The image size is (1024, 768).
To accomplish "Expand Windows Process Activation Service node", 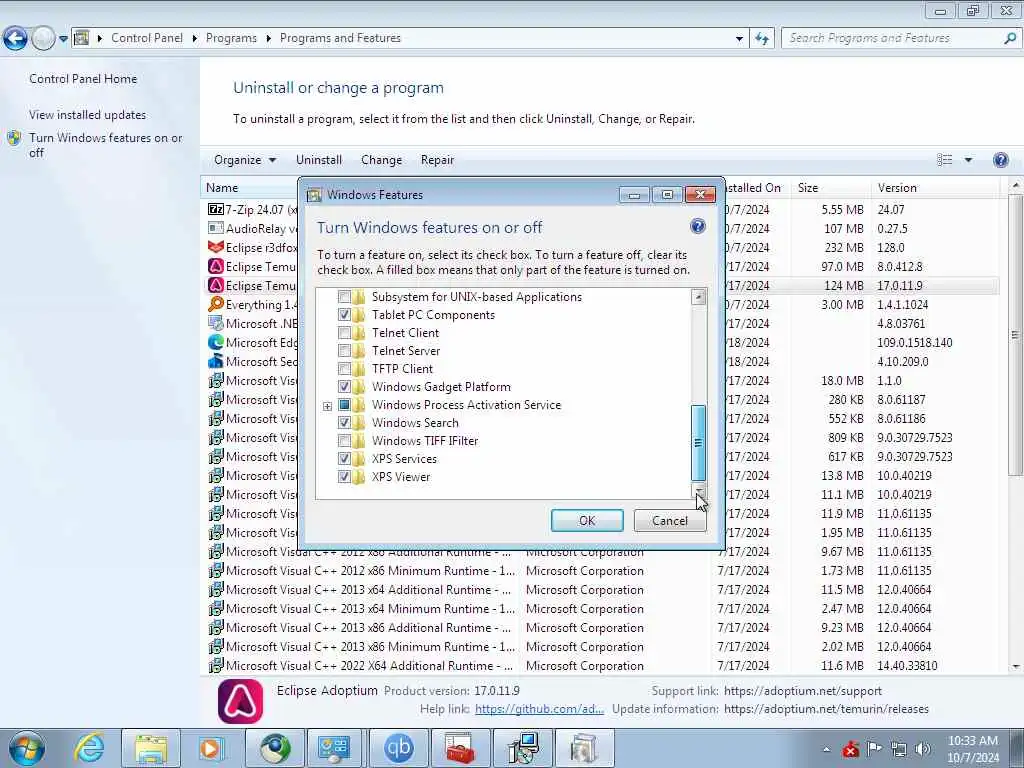I will [x=327, y=406].
